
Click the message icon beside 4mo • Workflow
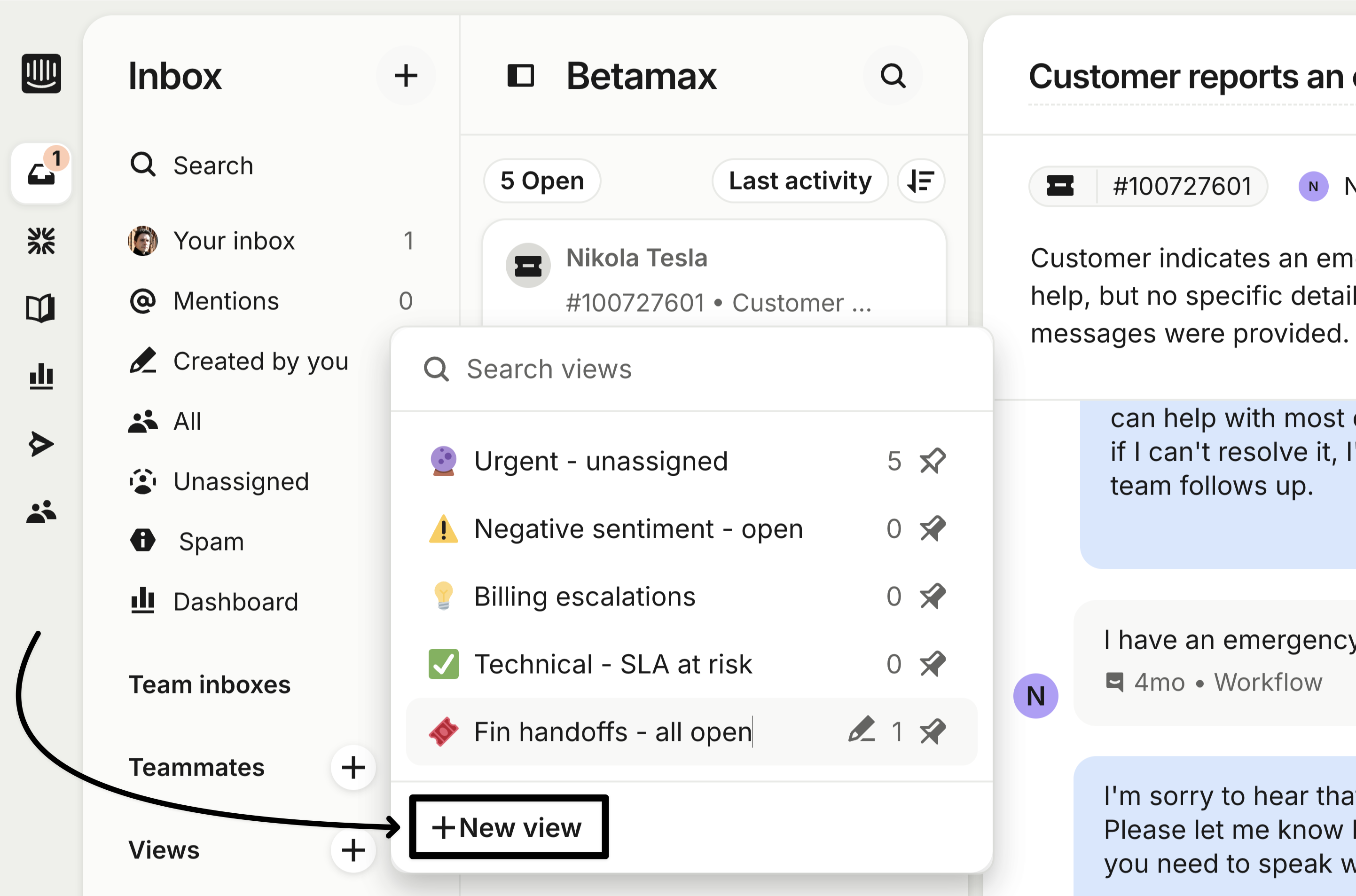(1114, 682)
